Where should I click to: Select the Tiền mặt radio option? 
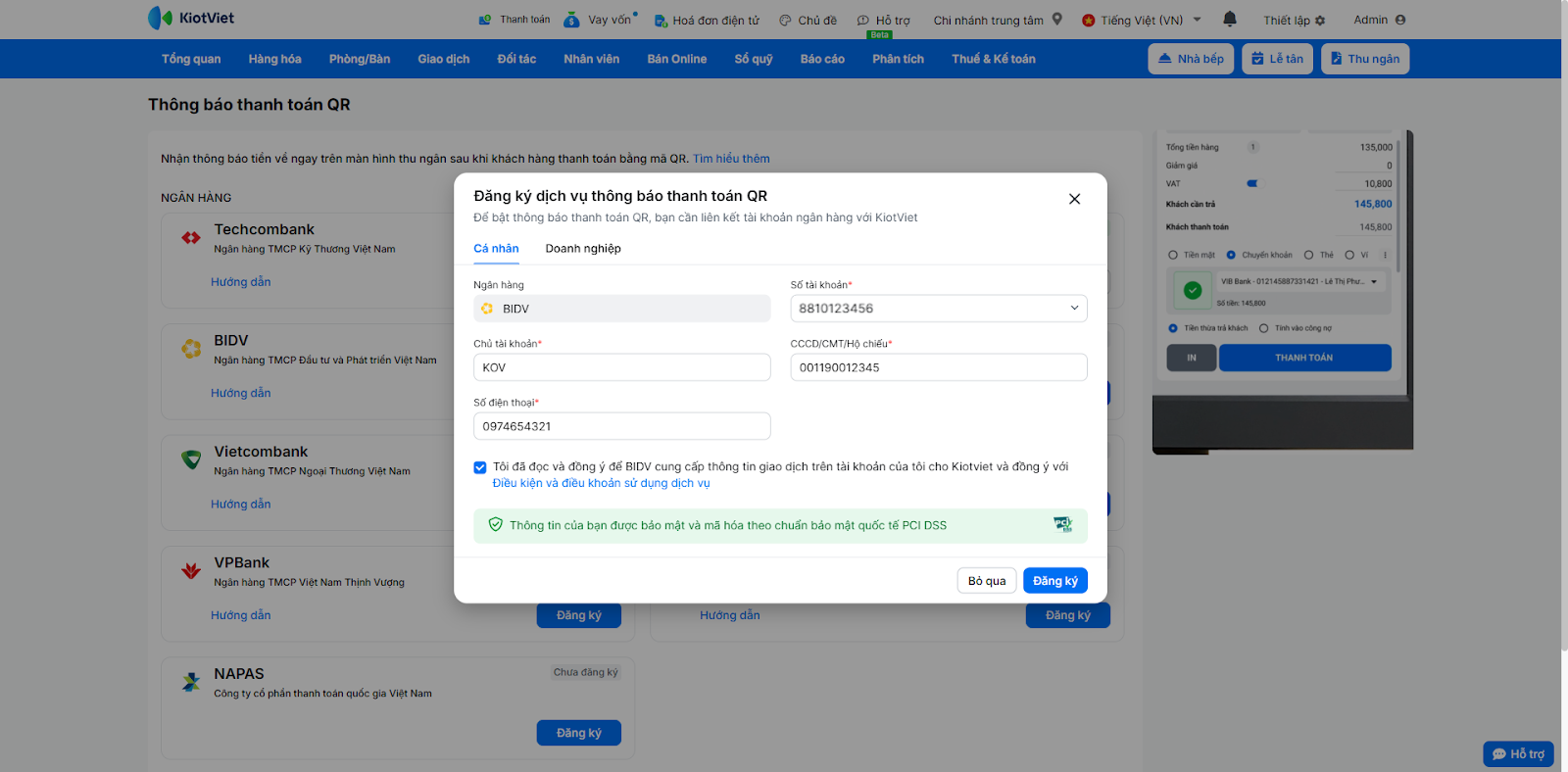point(1173,255)
